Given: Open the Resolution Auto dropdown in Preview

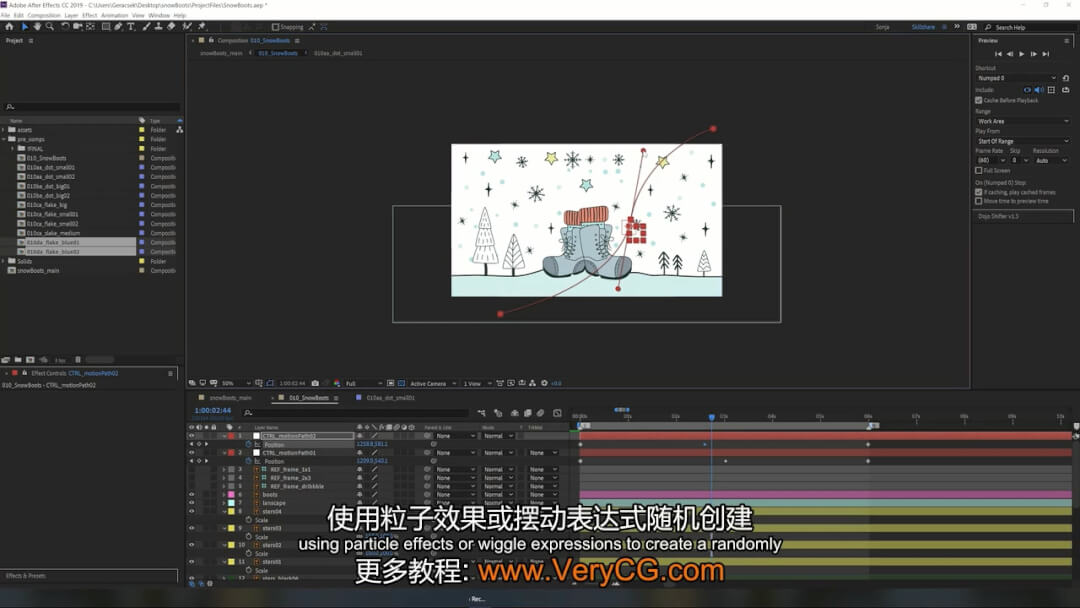Looking at the screenshot, I should 1051,160.
